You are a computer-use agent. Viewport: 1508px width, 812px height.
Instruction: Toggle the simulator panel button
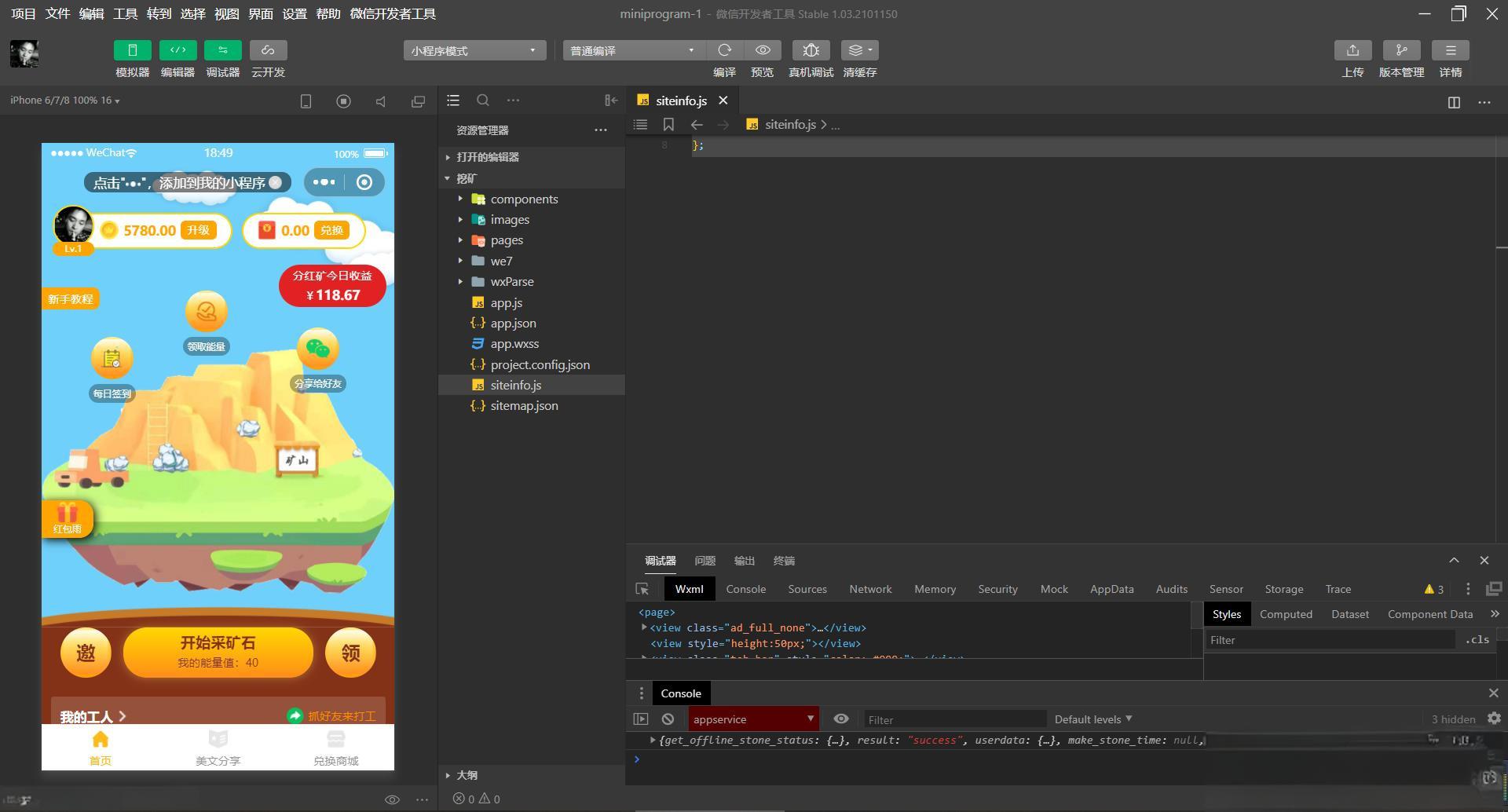132,50
